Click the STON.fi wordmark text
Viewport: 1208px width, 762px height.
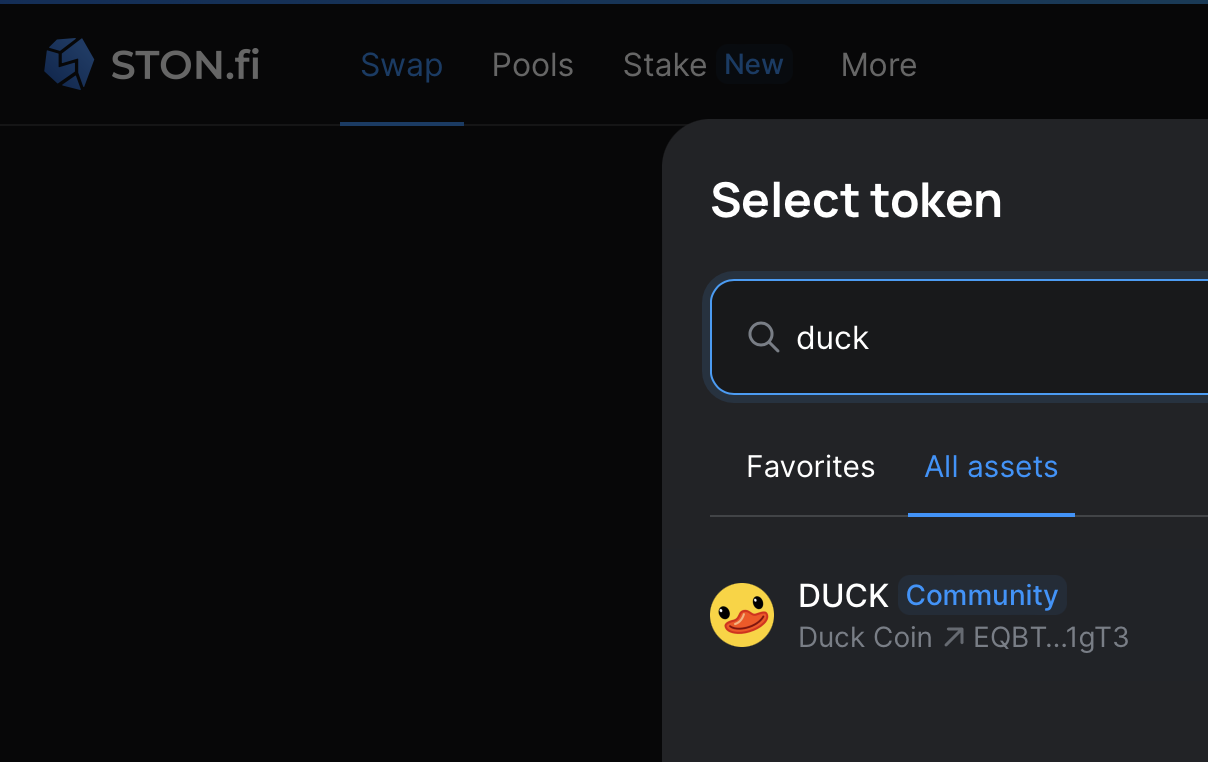tap(185, 65)
